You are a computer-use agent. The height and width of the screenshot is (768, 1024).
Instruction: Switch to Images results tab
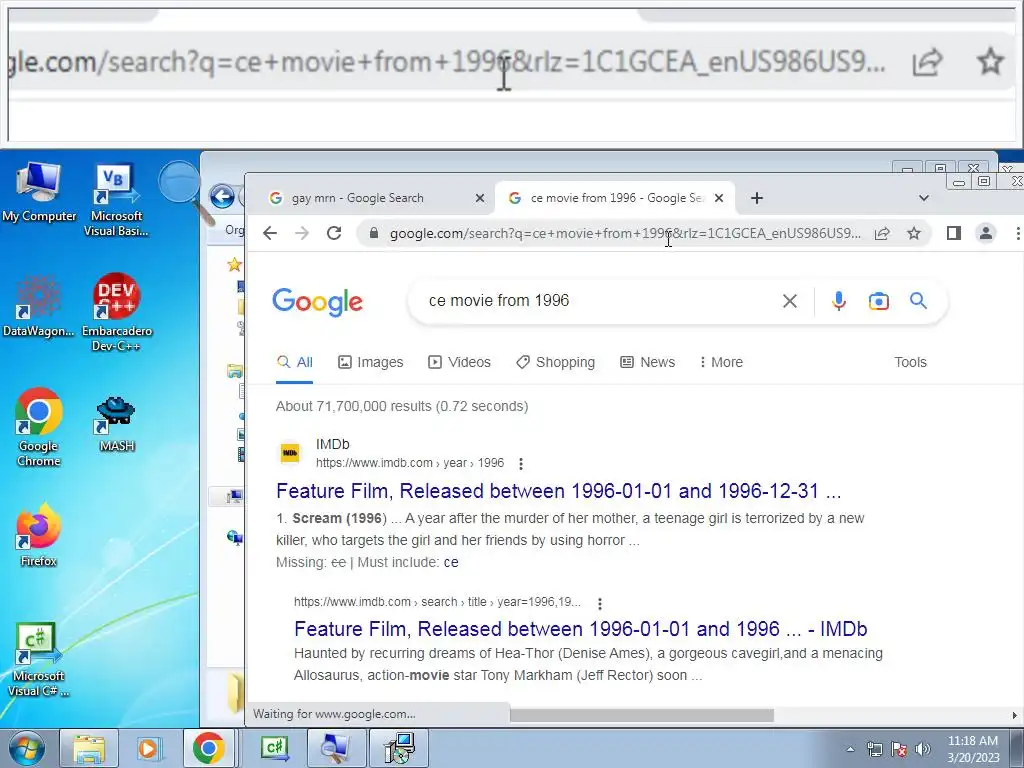click(370, 362)
